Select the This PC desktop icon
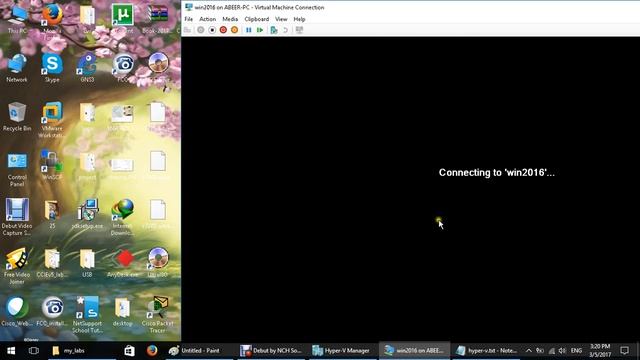This screenshot has height=360, width=640. click(x=17, y=19)
